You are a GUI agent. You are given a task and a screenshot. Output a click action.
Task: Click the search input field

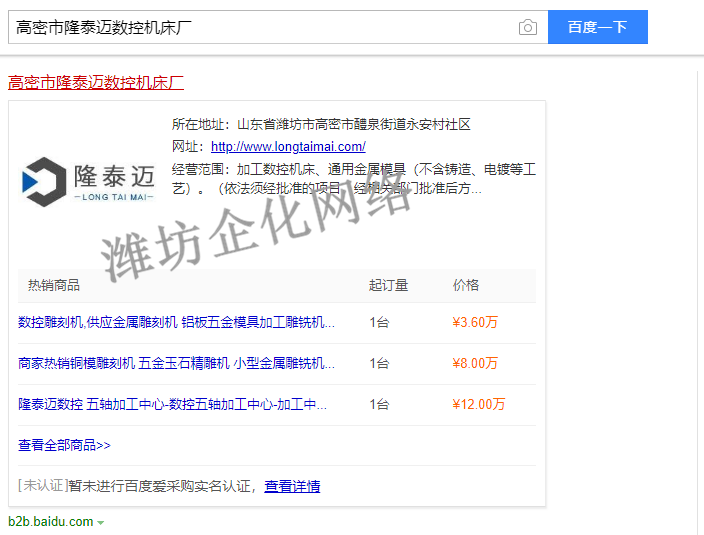260,27
